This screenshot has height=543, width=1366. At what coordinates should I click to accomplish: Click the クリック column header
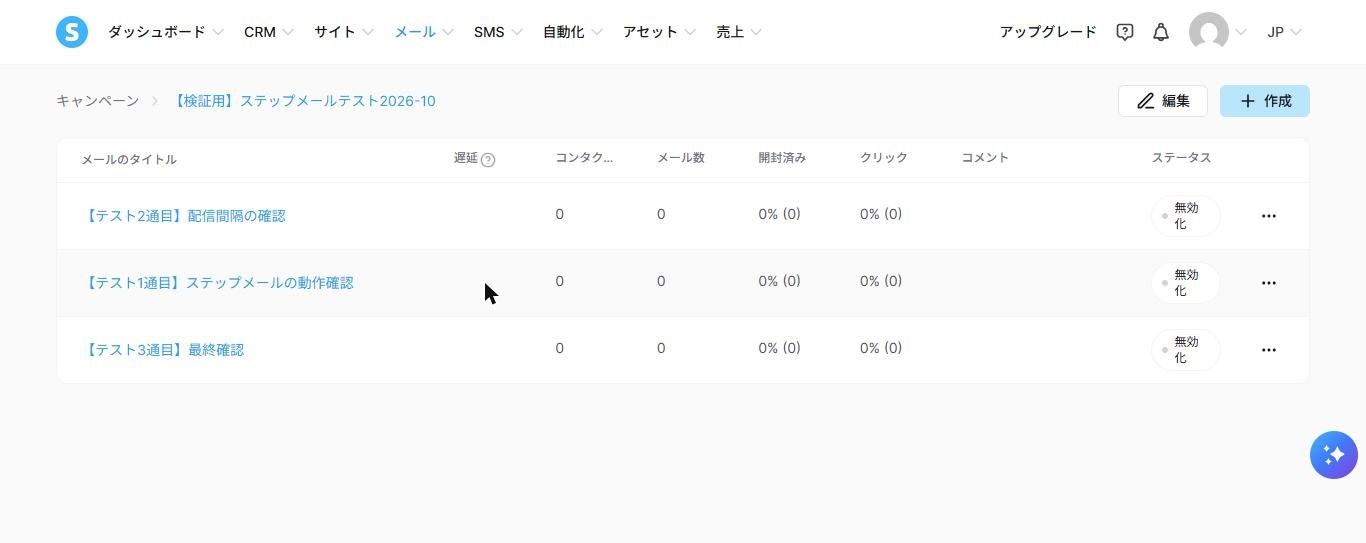pyautogui.click(x=884, y=158)
